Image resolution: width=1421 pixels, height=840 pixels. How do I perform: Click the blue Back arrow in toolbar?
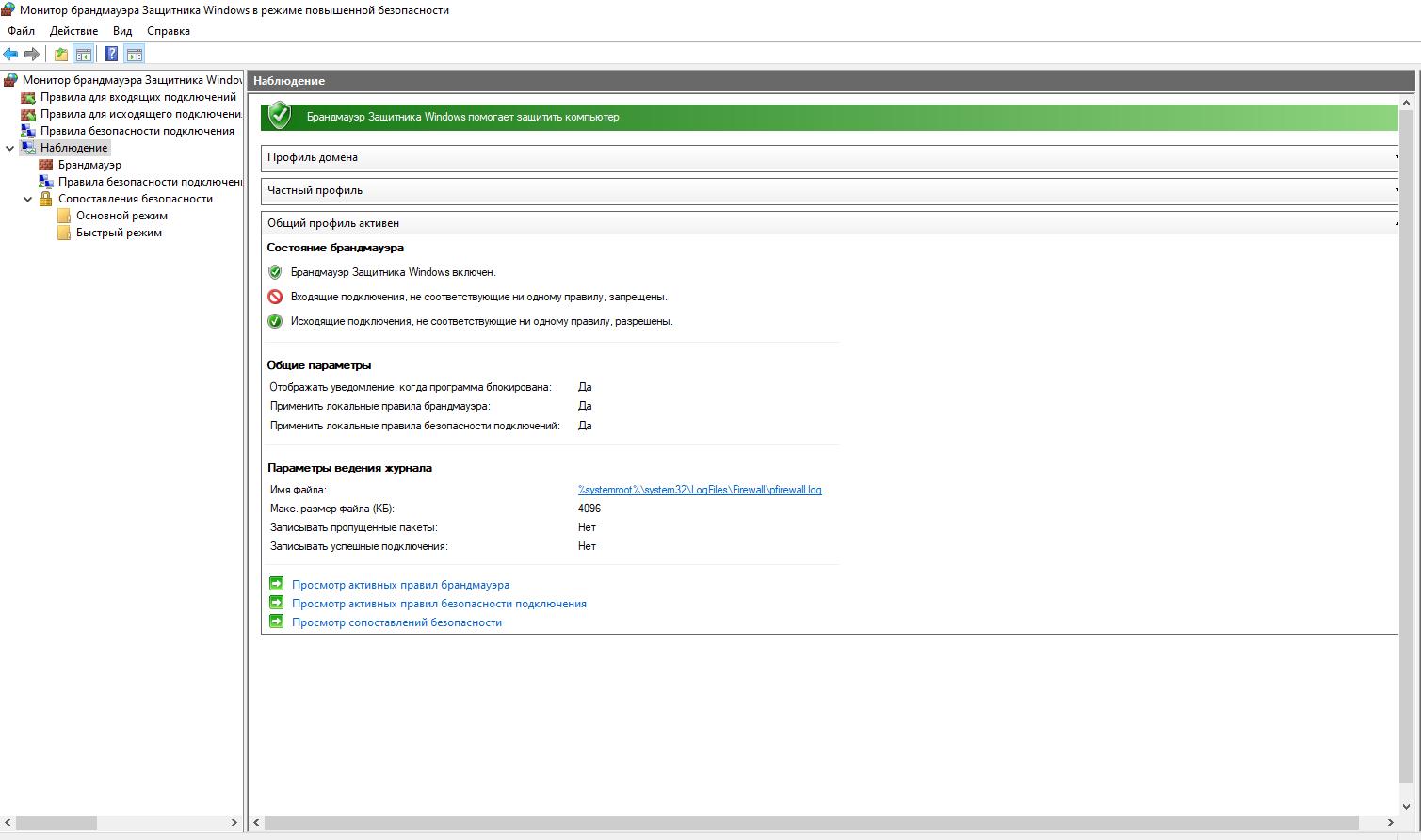pos(11,55)
